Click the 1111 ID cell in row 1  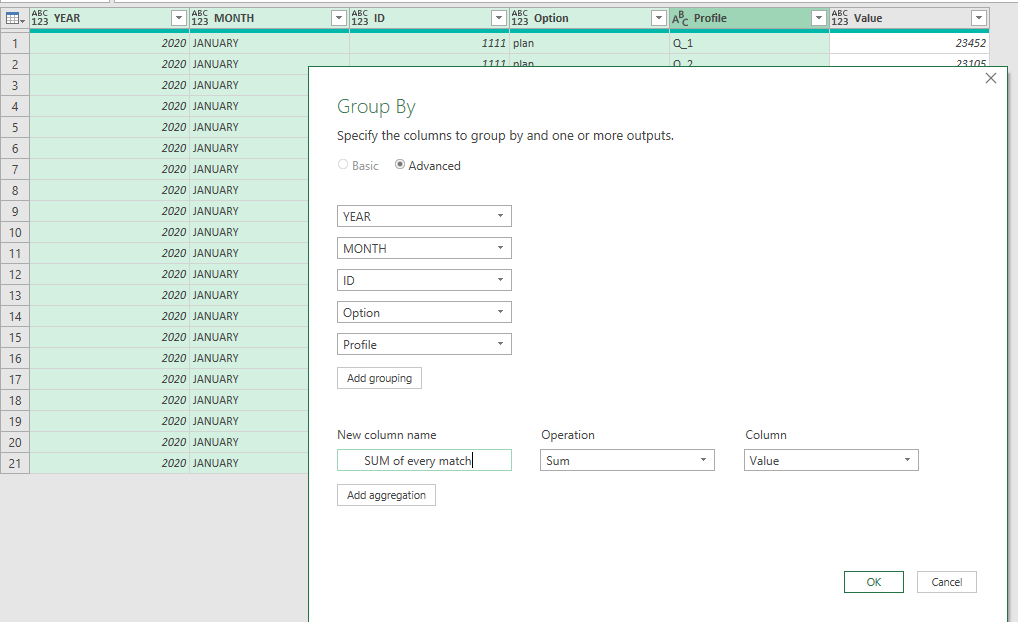[x=429, y=43]
